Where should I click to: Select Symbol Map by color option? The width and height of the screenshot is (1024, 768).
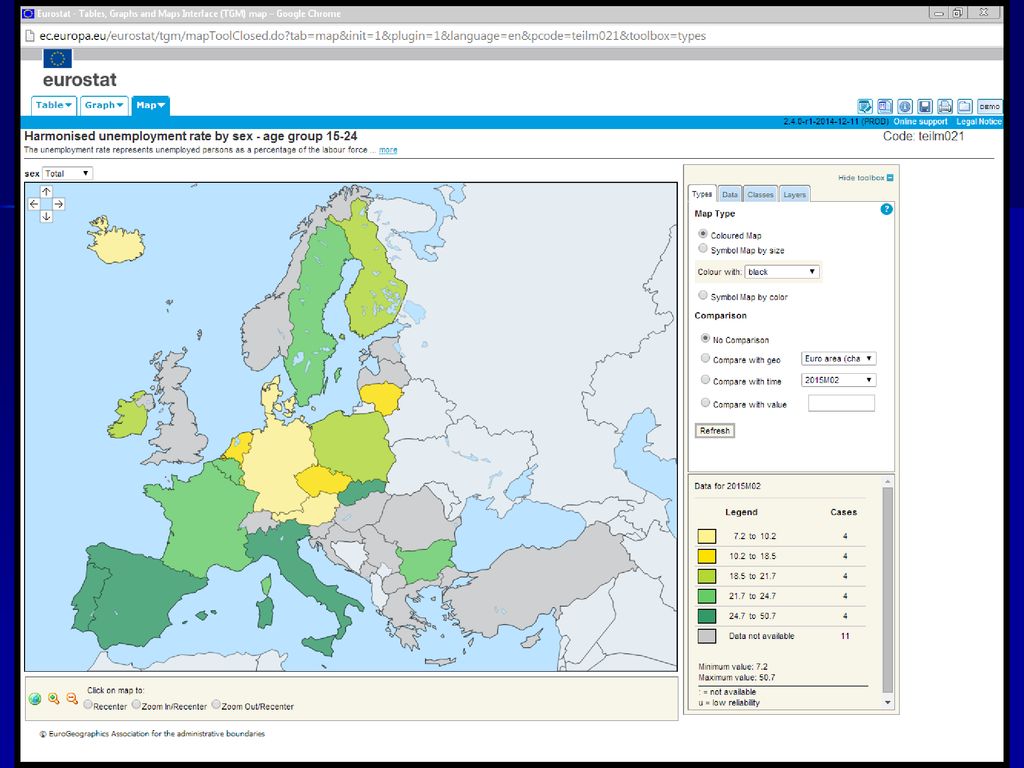[703, 295]
